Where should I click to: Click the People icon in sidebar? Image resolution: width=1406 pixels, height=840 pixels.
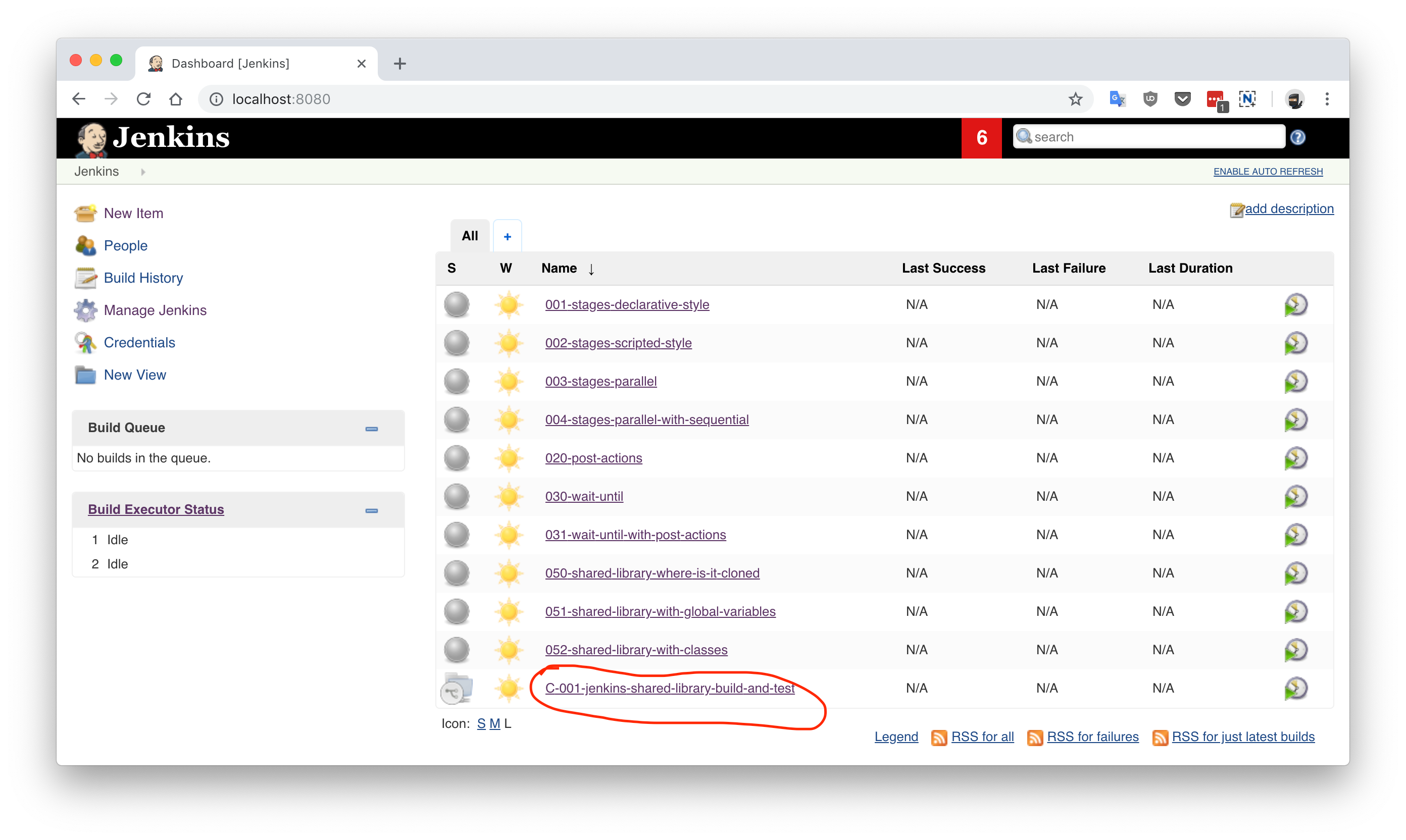point(85,246)
